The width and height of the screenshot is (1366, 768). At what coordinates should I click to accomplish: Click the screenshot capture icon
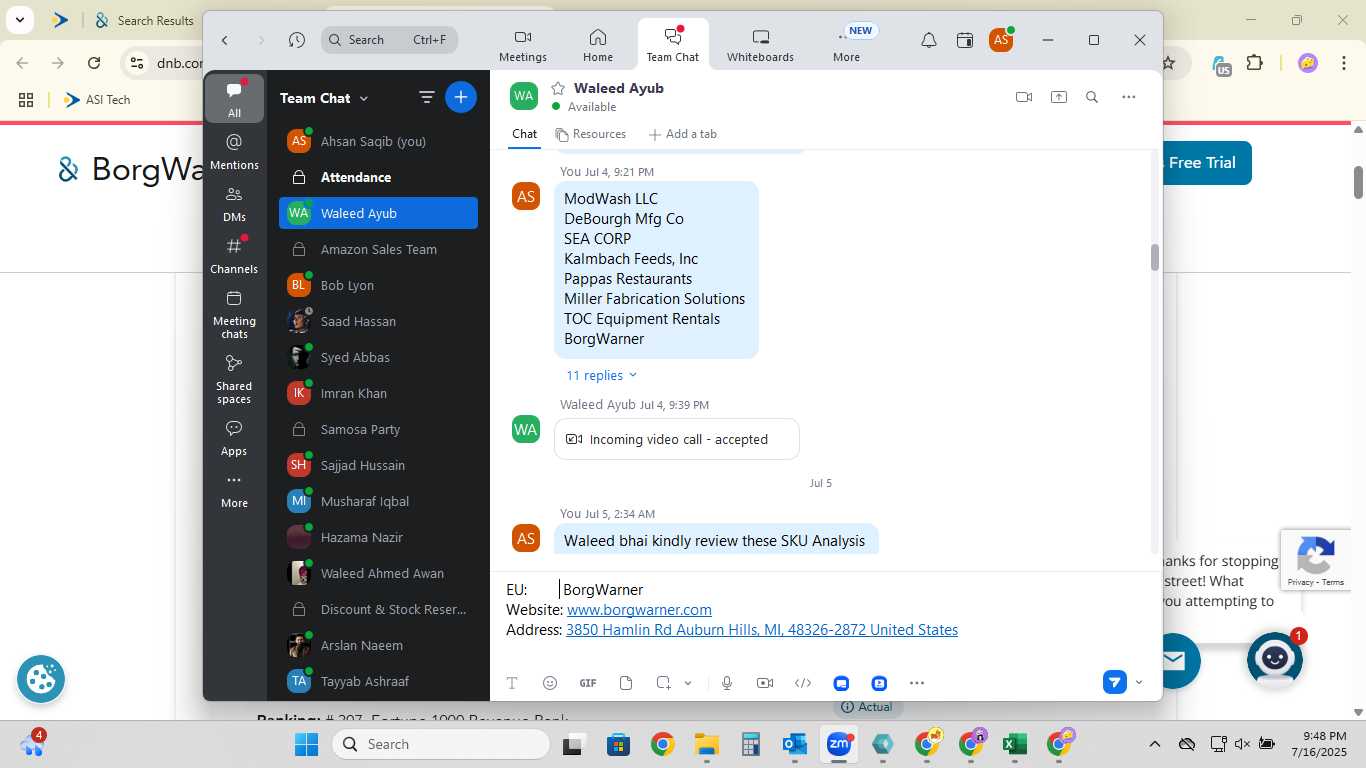coord(663,683)
